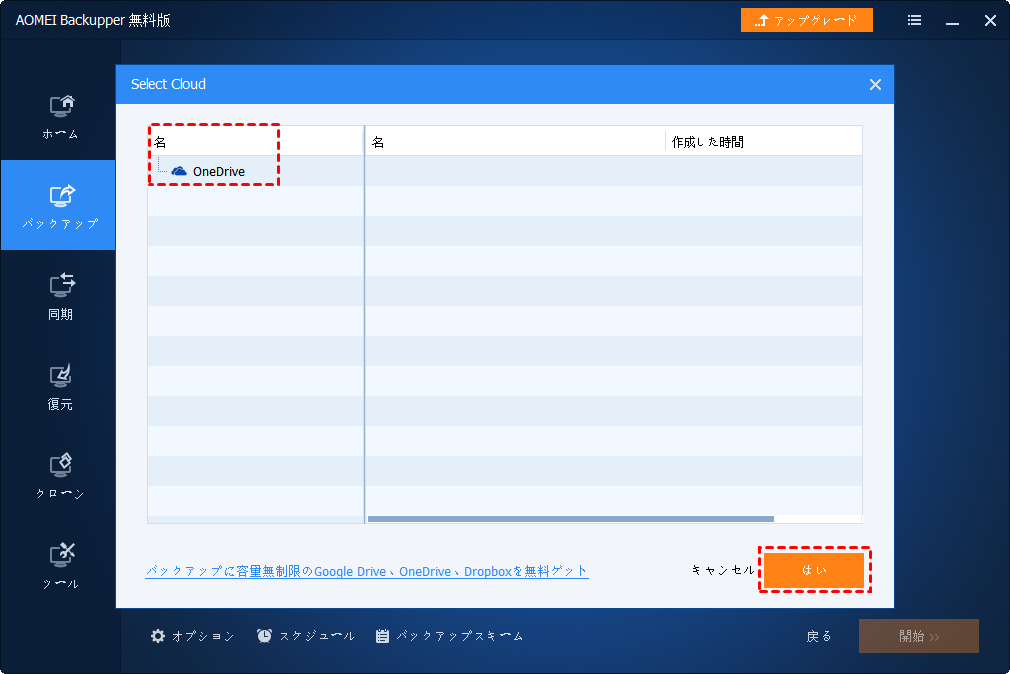Image resolution: width=1010 pixels, height=674 pixels.
Task: Sort by right pane 名 column header
Action: pos(515,141)
